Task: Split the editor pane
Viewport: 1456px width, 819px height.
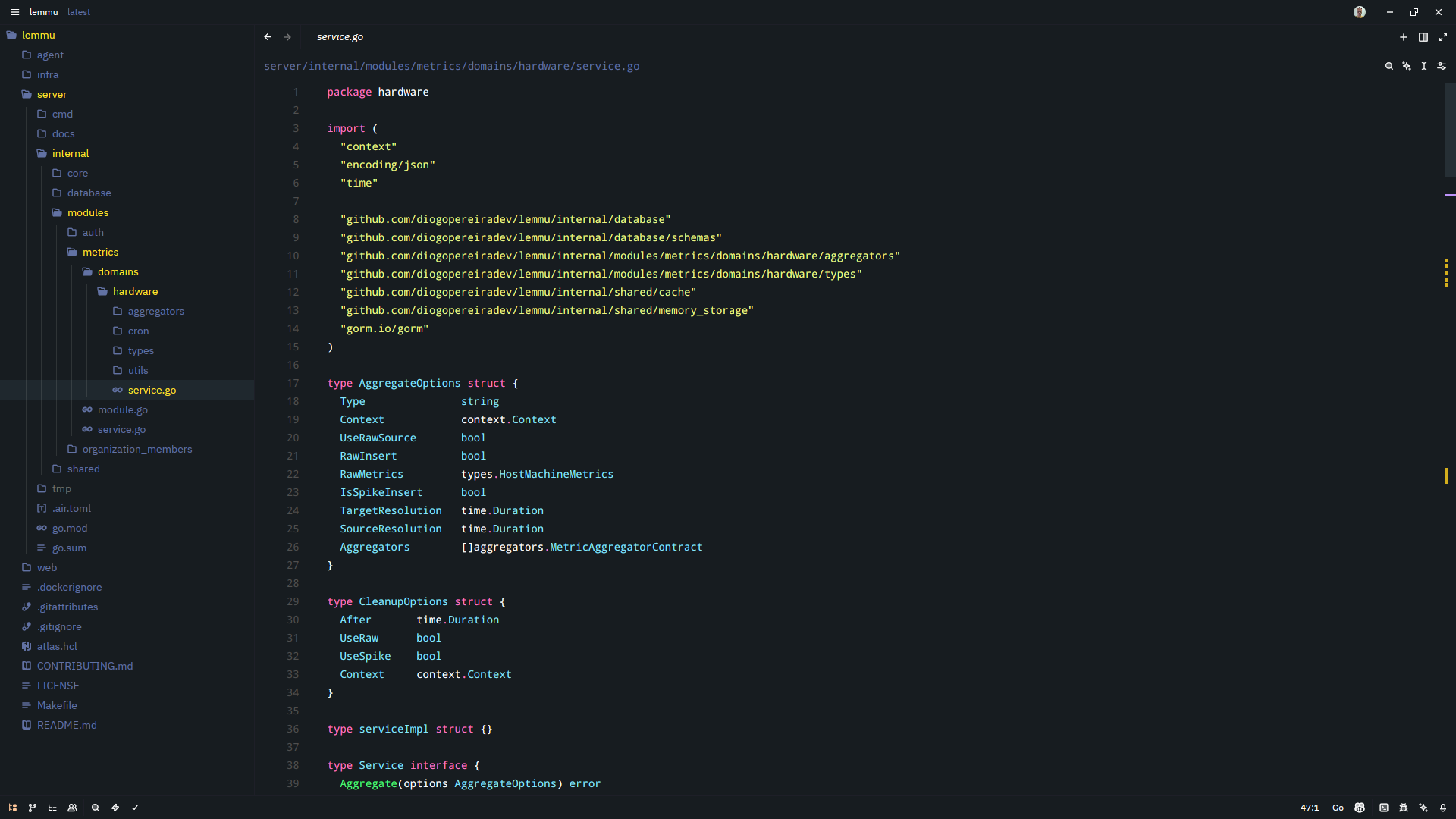Action: (x=1423, y=36)
